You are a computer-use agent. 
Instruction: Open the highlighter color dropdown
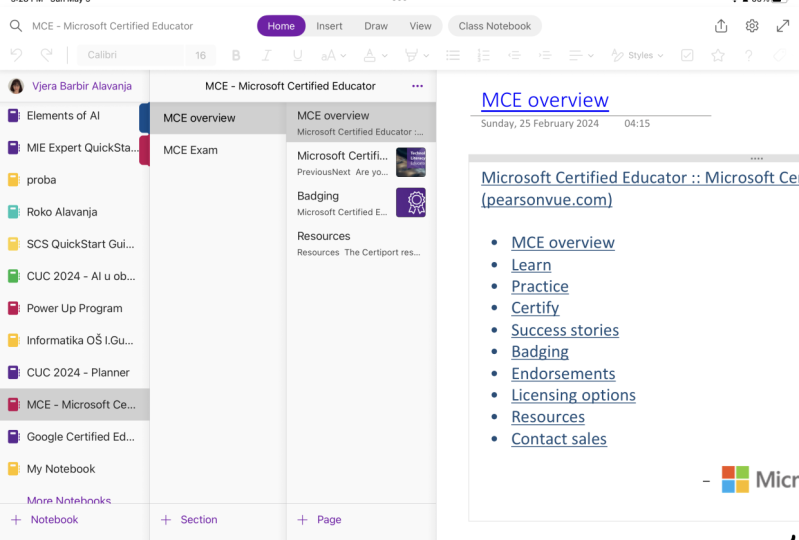[416, 56]
